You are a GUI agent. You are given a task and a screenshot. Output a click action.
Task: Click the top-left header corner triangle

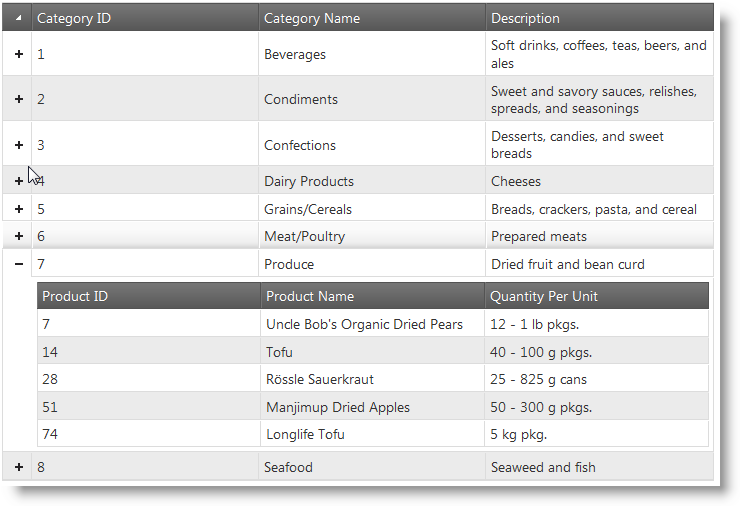click(x=19, y=18)
